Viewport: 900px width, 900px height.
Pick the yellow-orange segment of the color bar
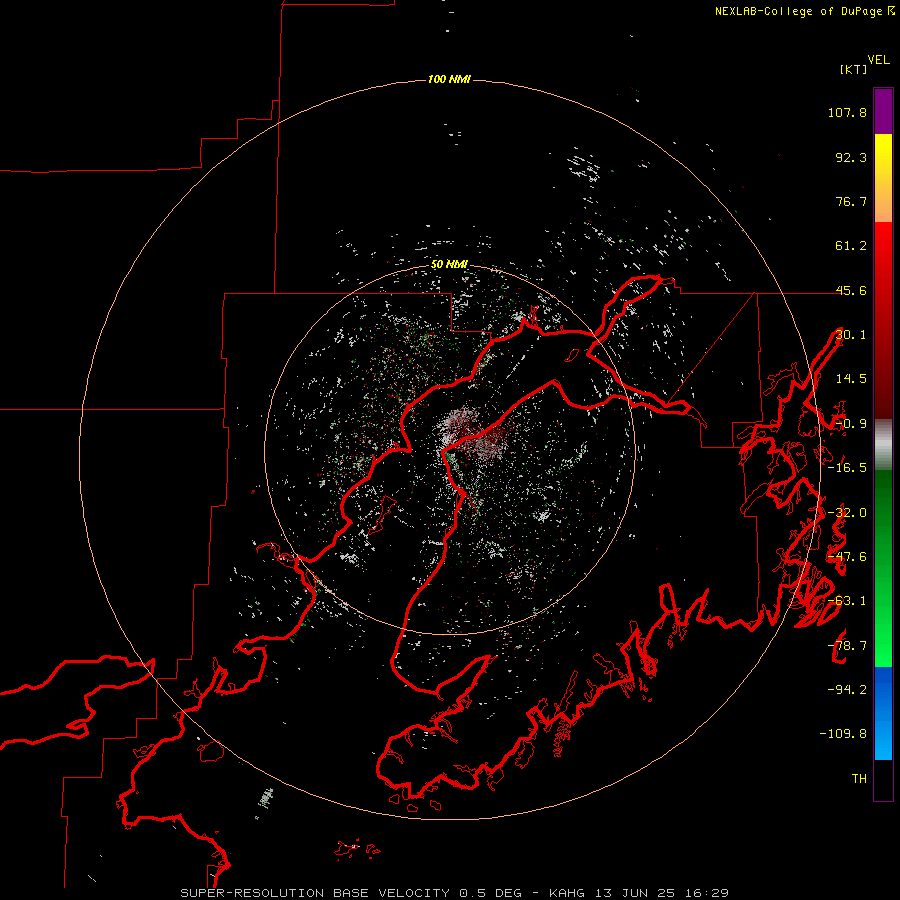pyautogui.click(x=883, y=178)
